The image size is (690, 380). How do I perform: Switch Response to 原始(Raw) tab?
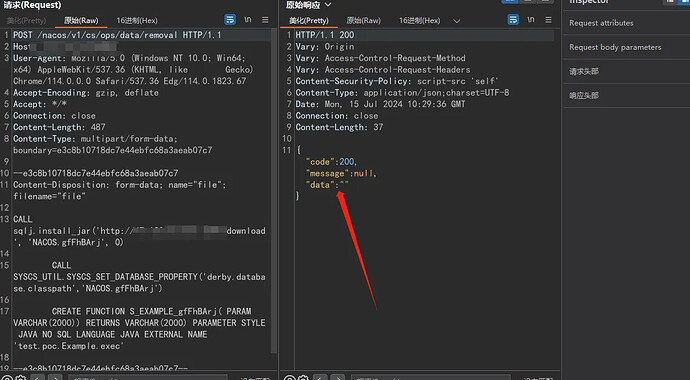[x=363, y=21]
